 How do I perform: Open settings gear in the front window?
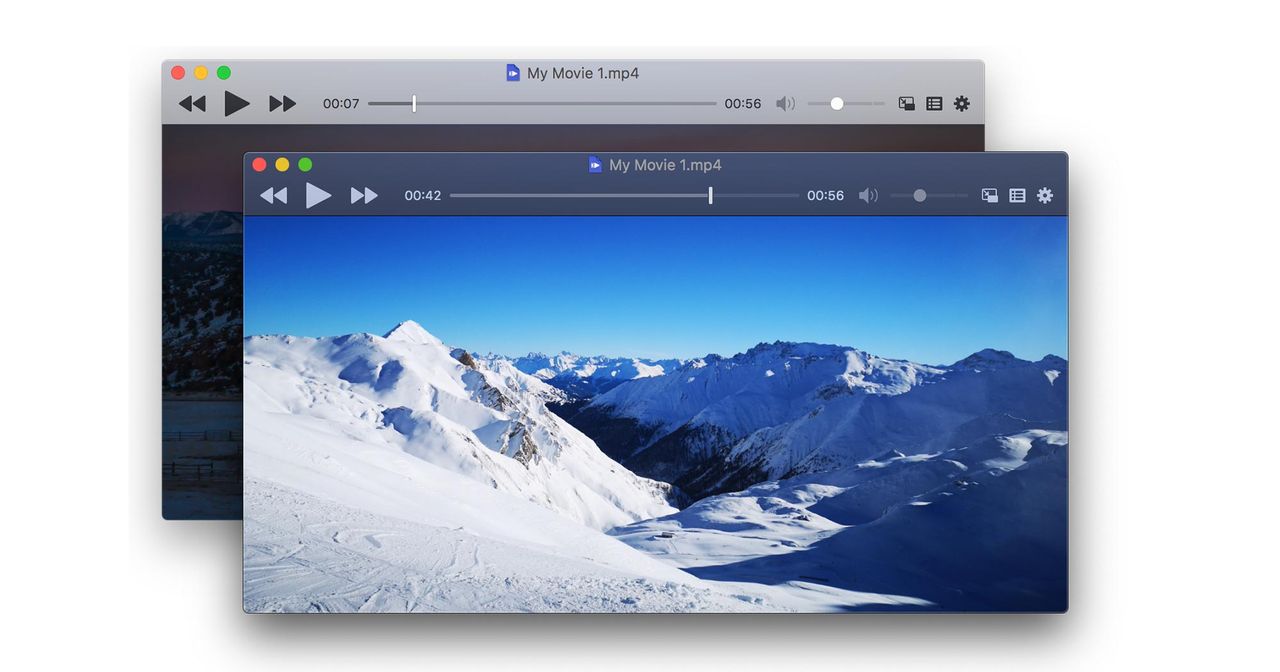coord(1045,196)
